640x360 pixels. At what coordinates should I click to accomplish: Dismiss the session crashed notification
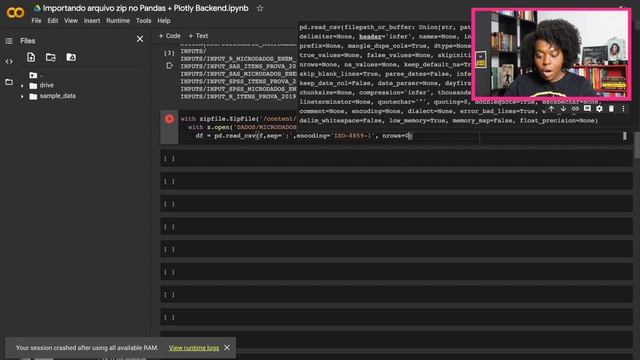(x=227, y=348)
